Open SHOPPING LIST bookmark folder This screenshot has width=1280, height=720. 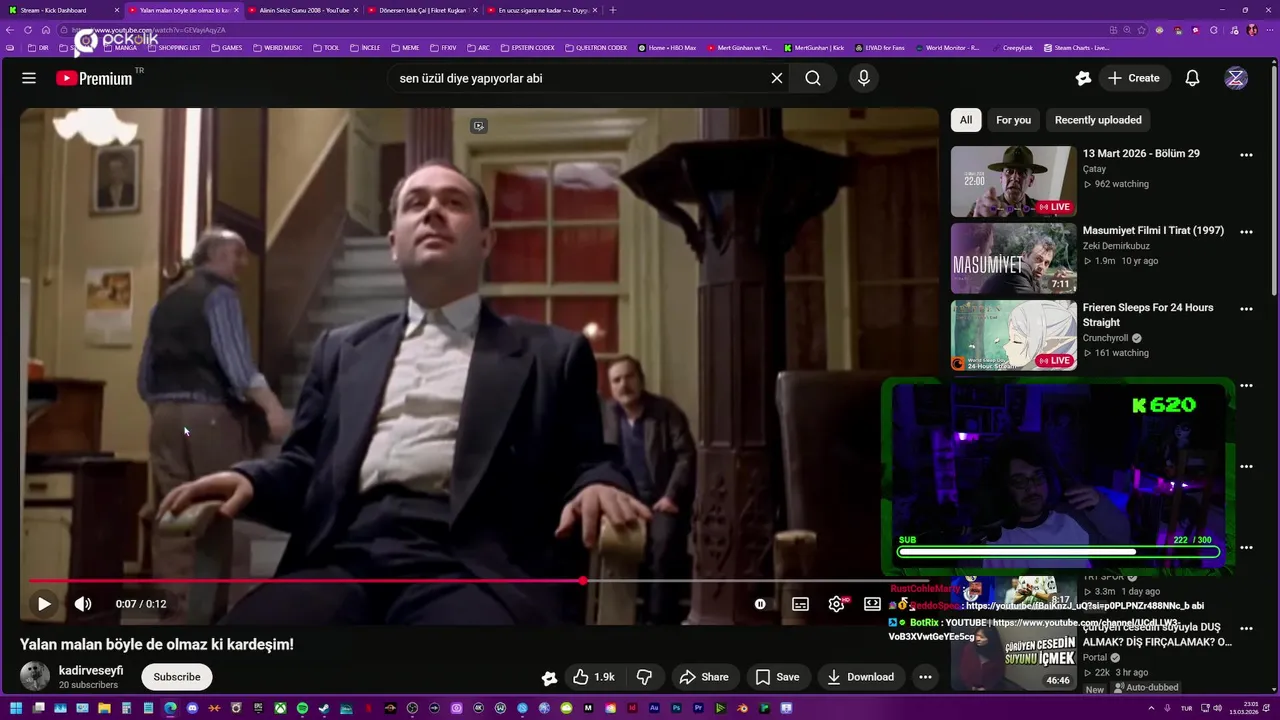[173, 48]
